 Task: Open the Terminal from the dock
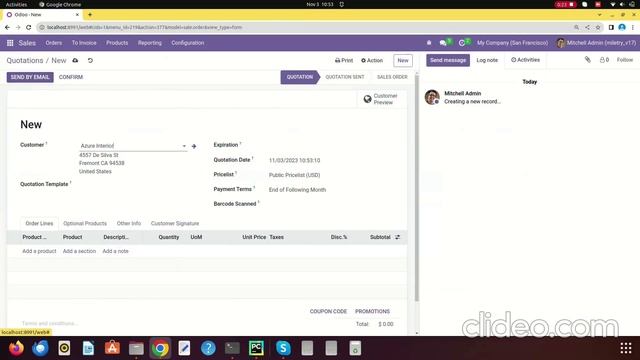pos(232,348)
